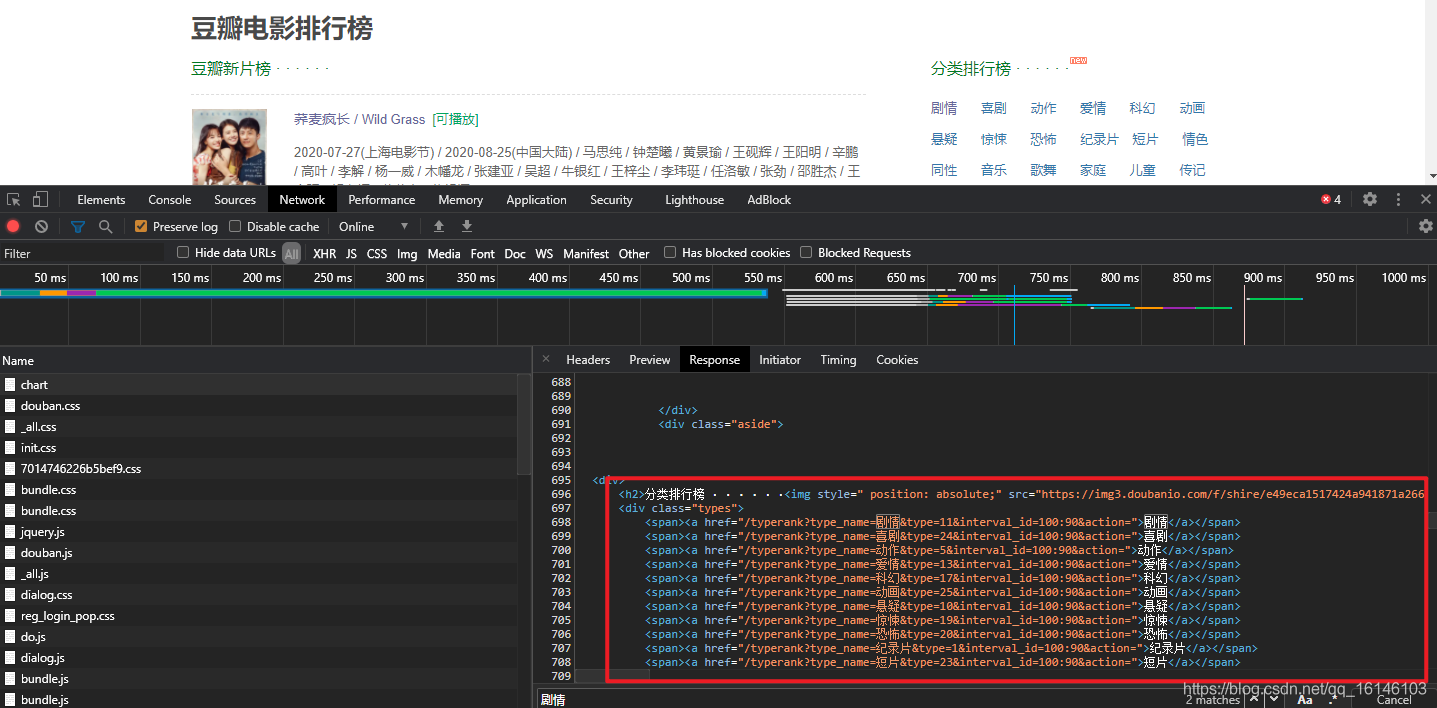
Task: Clear the network log
Action: click(41, 227)
